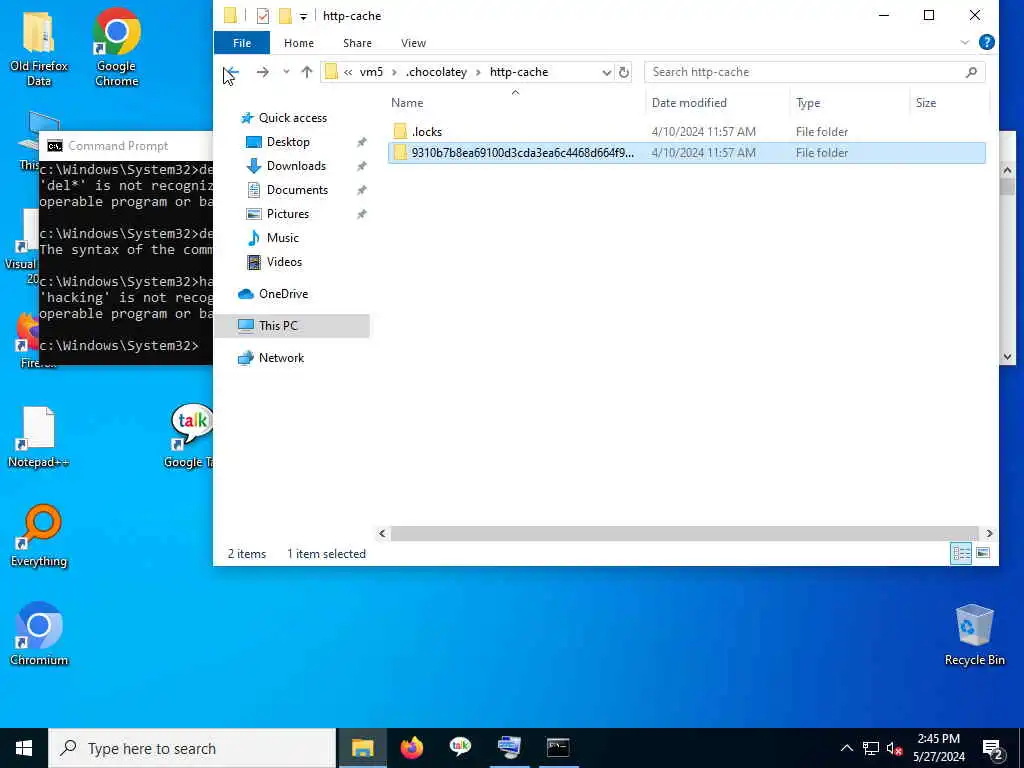Select the 9310b7b8ea69100d3cda3ea6c4468d664f9 folder
This screenshot has height=768, width=1024.
pos(686,153)
